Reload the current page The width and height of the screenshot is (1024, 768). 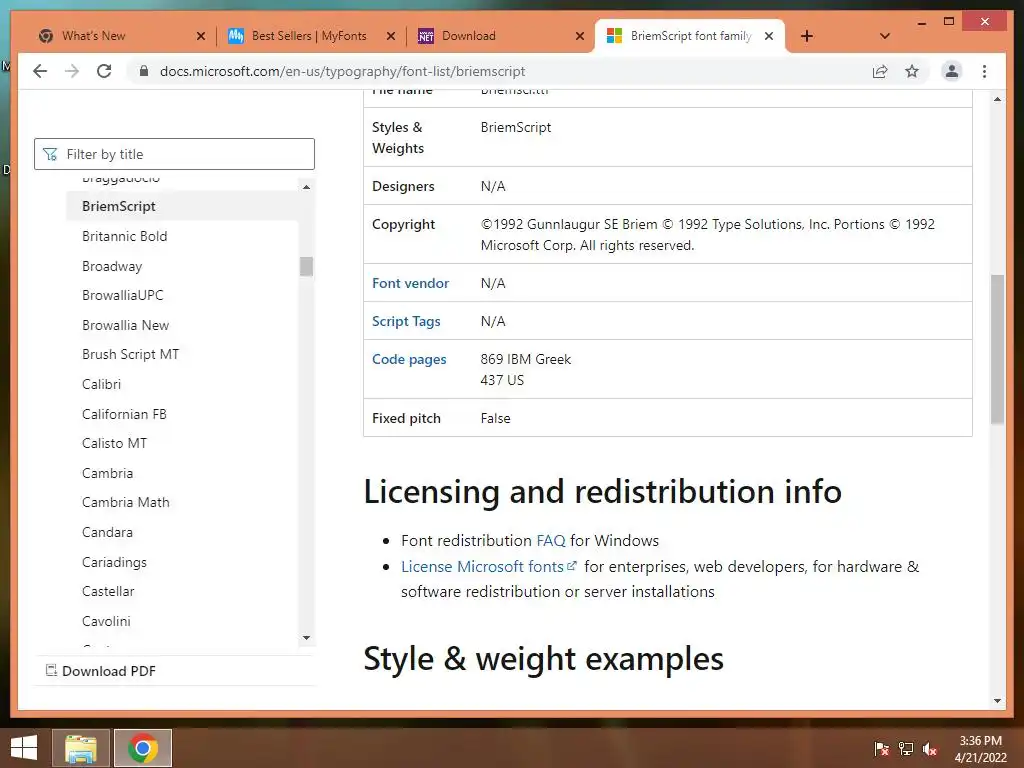(x=104, y=71)
